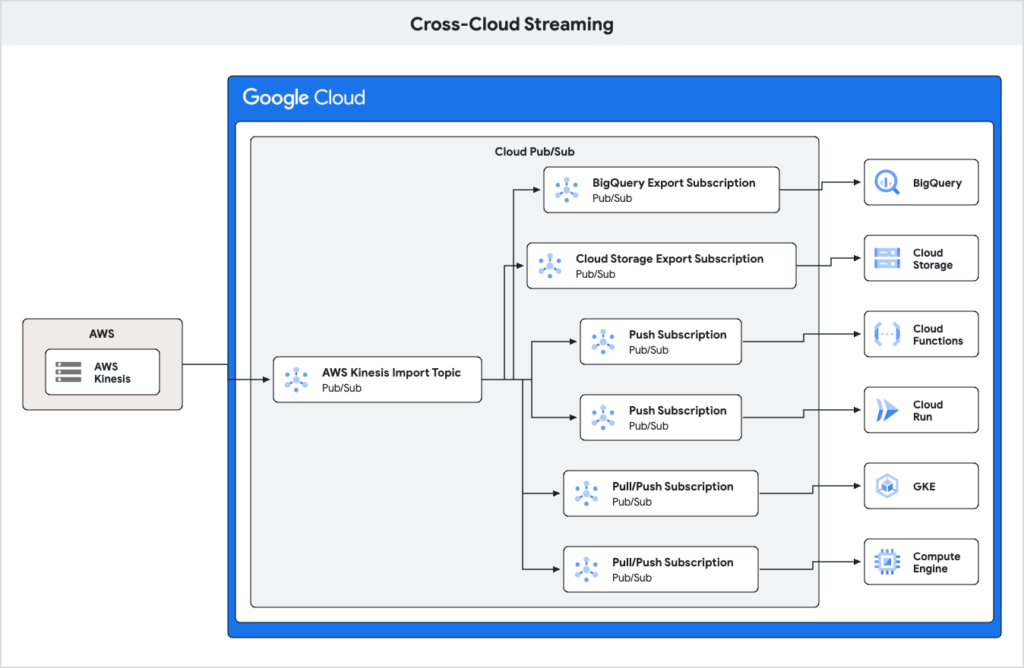Click the Google Cloud logo
This screenshot has width=1024, height=668.
point(303,97)
